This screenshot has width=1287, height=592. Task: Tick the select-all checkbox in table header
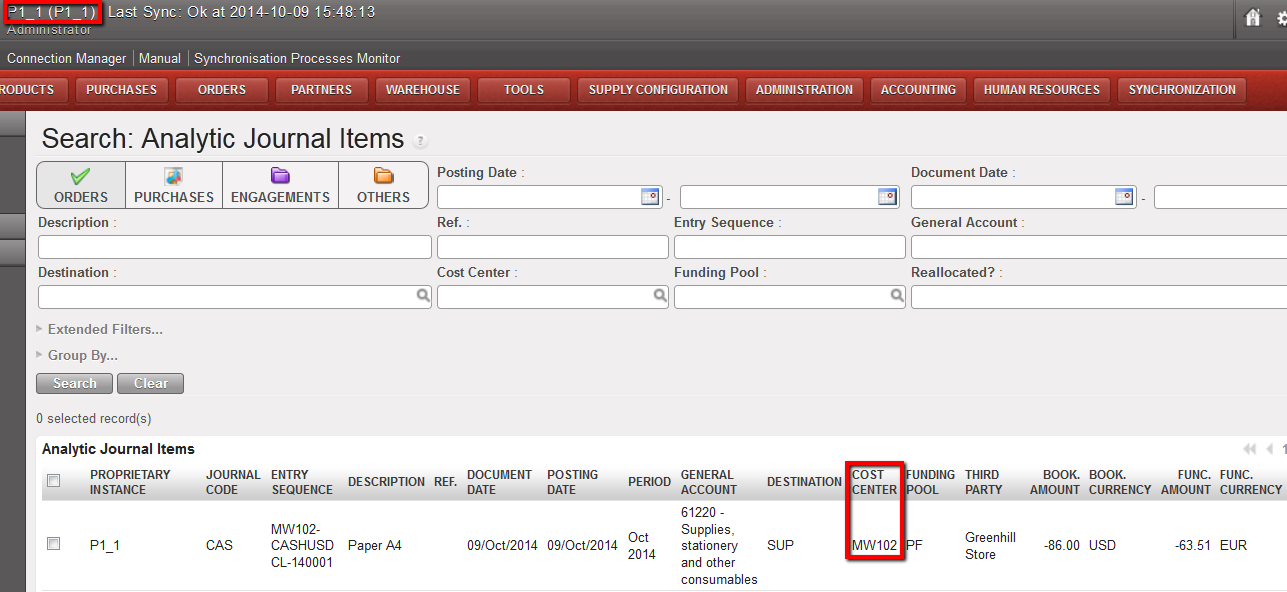[x=54, y=481]
